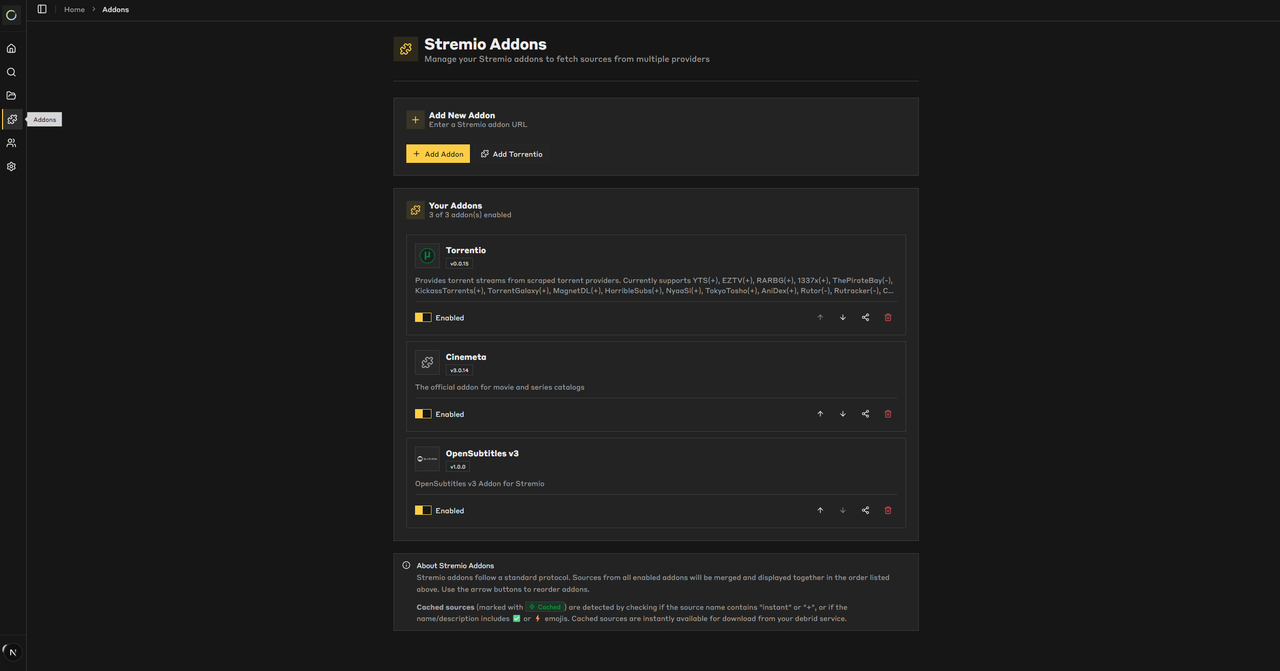This screenshot has width=1280, height=671.
Task: Click the OpenSubtitles v3 title
Action: [482, 453]
